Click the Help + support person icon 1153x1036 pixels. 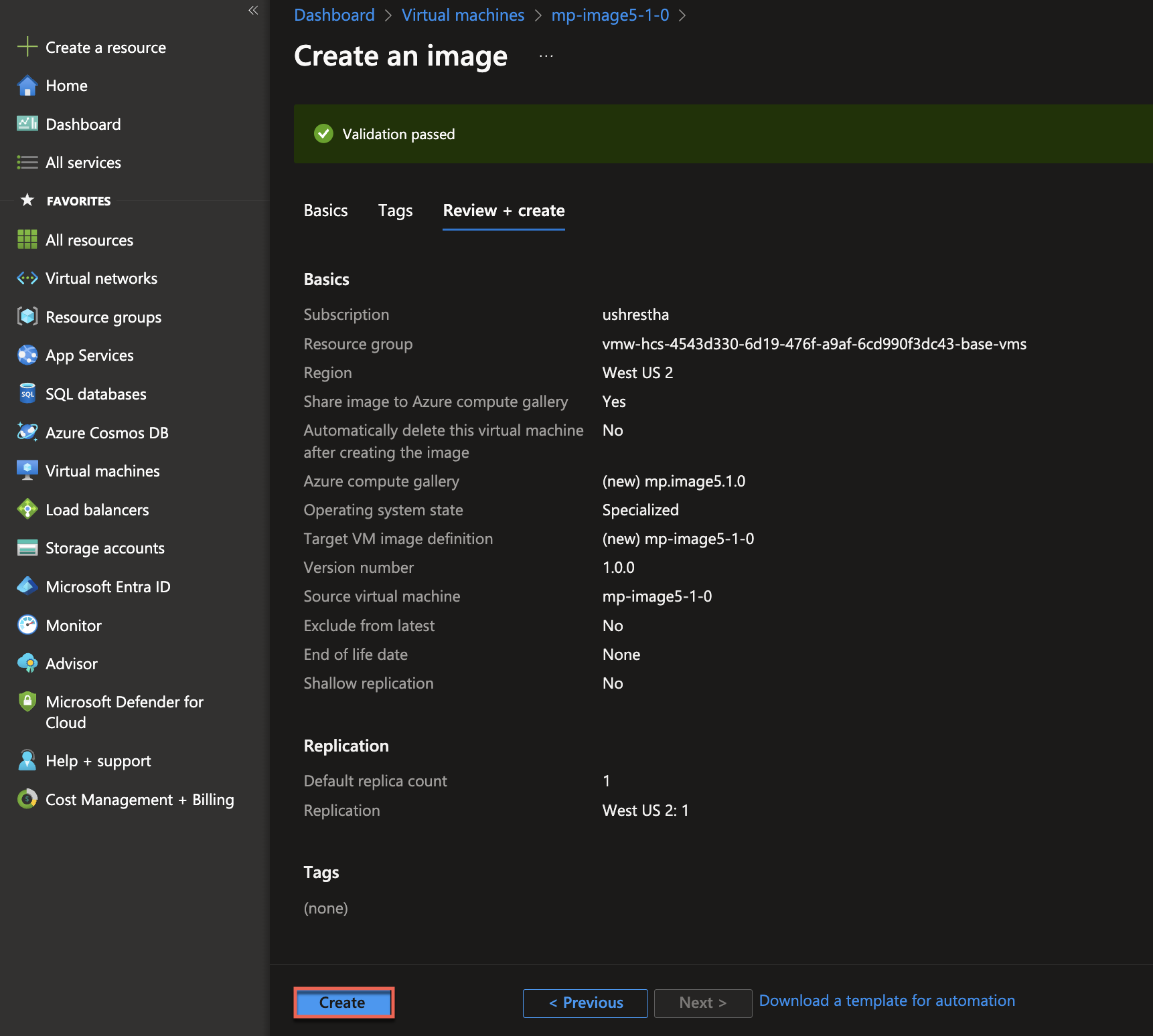tap(27, 760)
